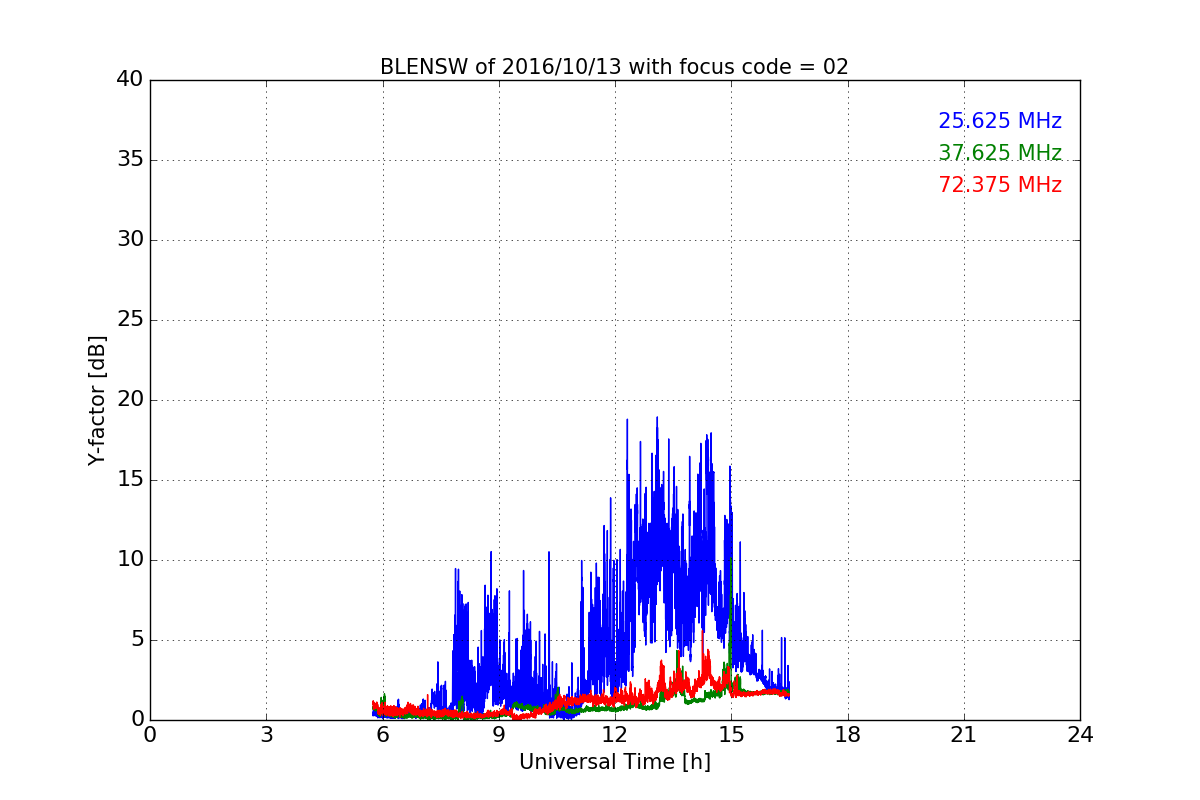Click the x-axis tick label 9

tap(499, 735)
